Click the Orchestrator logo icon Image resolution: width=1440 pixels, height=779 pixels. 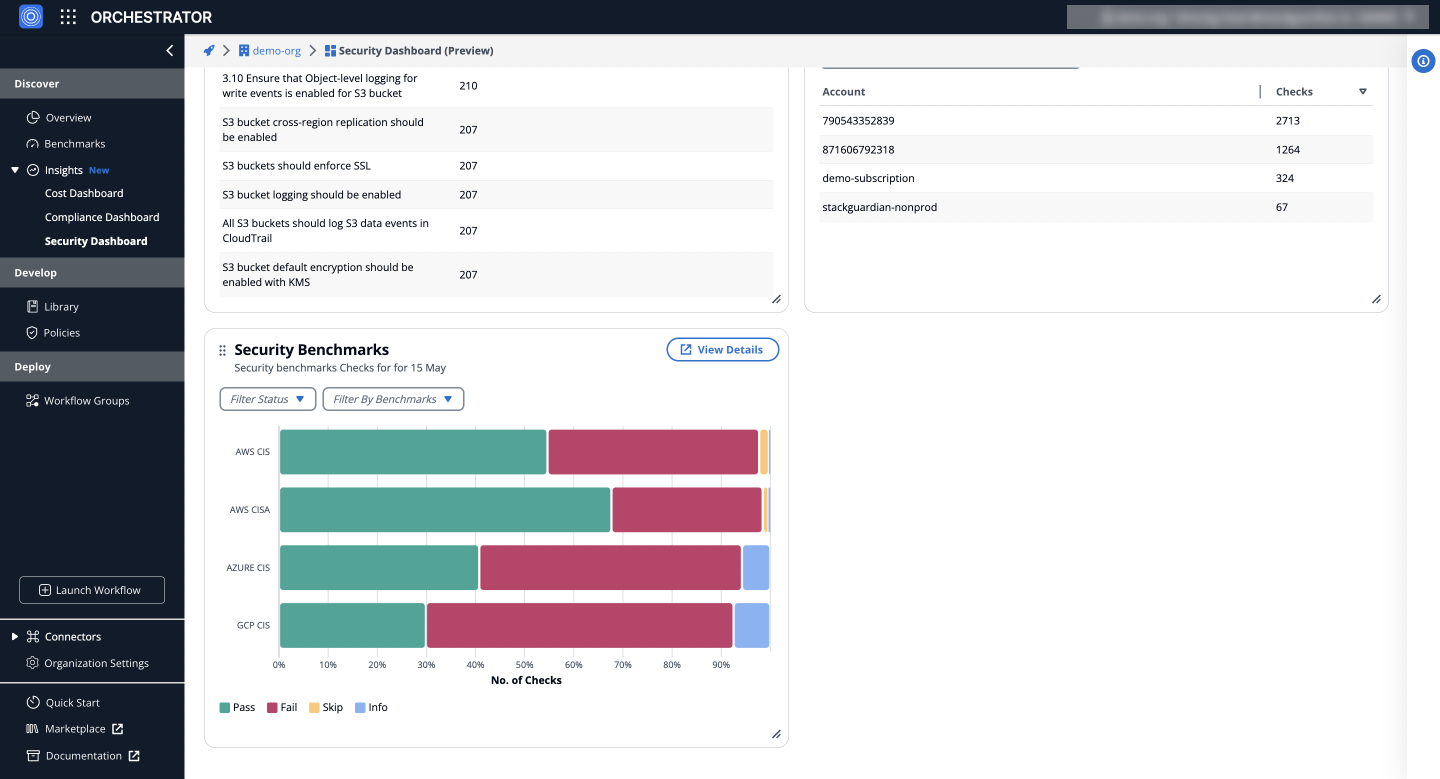coord(30,16)
